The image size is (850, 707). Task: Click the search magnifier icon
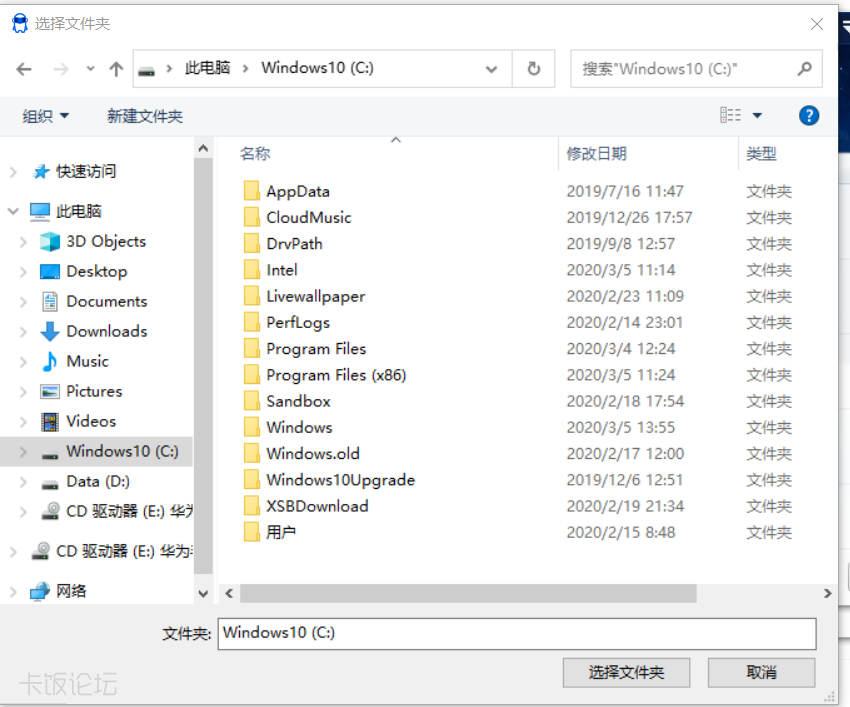pyautogui.click(x=804, y=69)
